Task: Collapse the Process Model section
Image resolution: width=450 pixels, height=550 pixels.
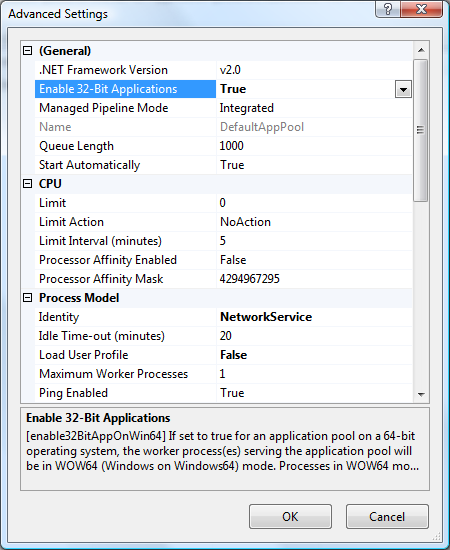Action: pyautogui.click(x=27, y=298)
